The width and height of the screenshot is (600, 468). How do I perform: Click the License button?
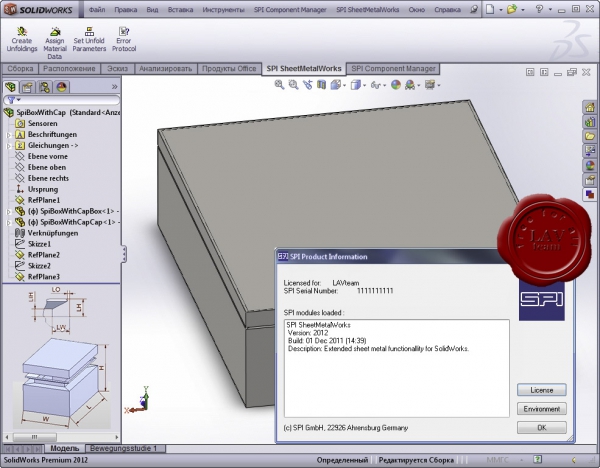(x=541, y=390)
